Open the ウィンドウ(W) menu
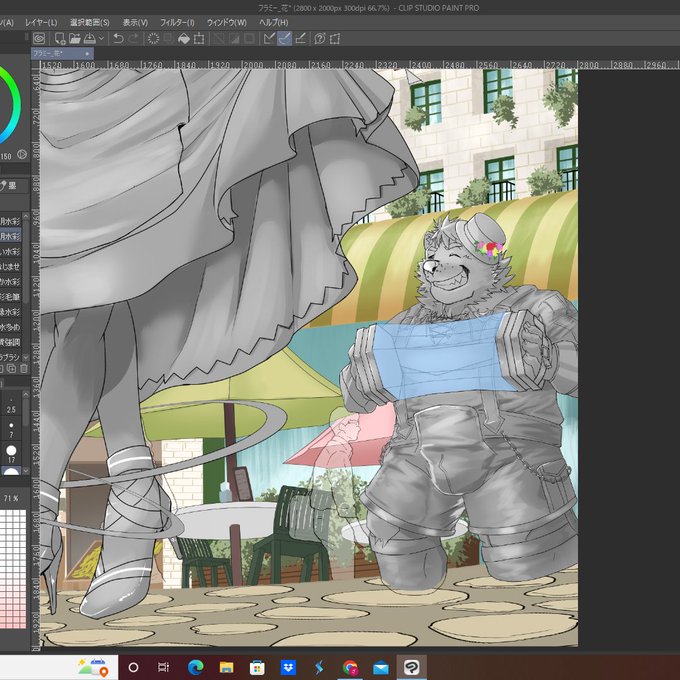Viewport: 680px width, 680px height. (227, 23)
